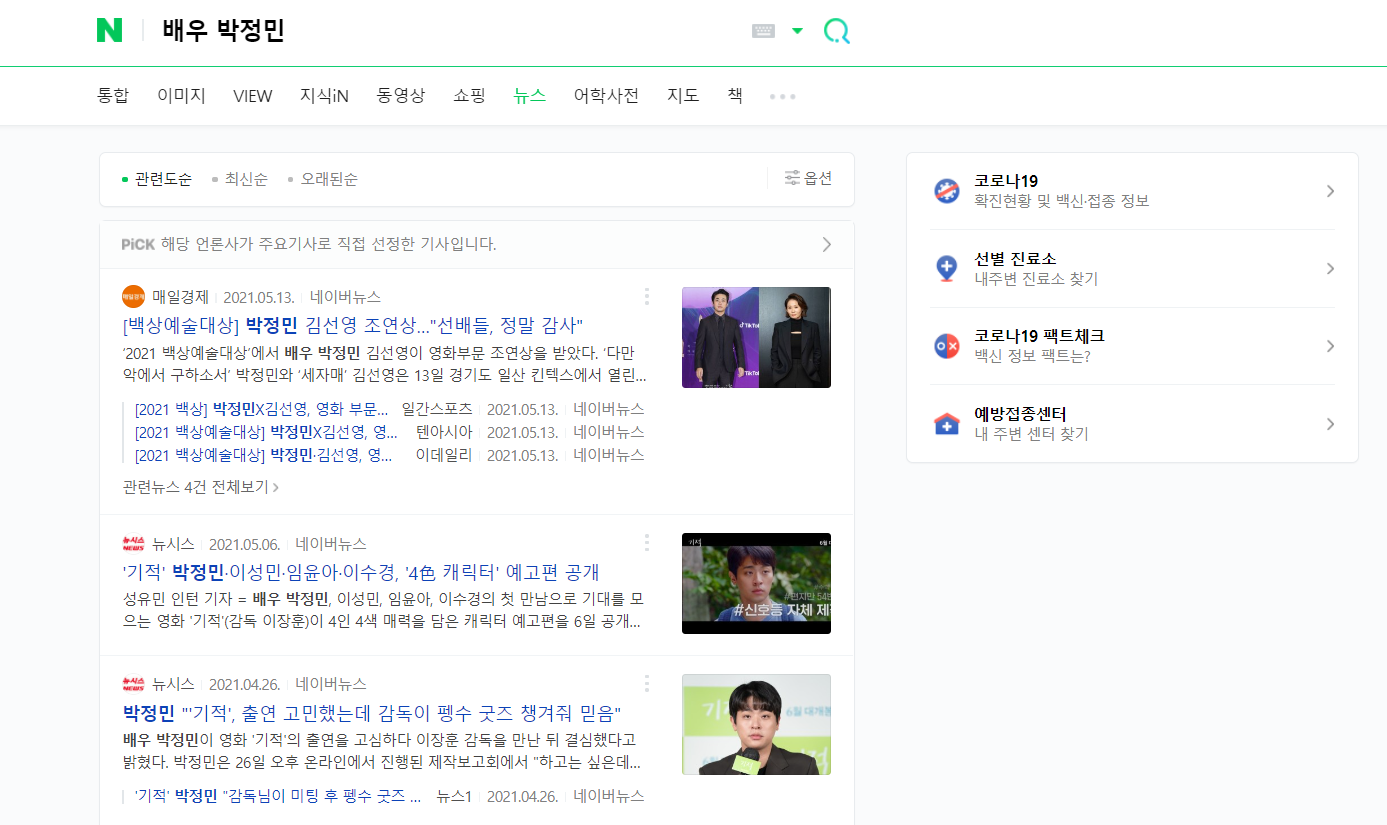Image resolution: width=1387 pixels, height=825 pixels.
Task: Click the green Naver N logo
Action: click(x=109, y=31)
